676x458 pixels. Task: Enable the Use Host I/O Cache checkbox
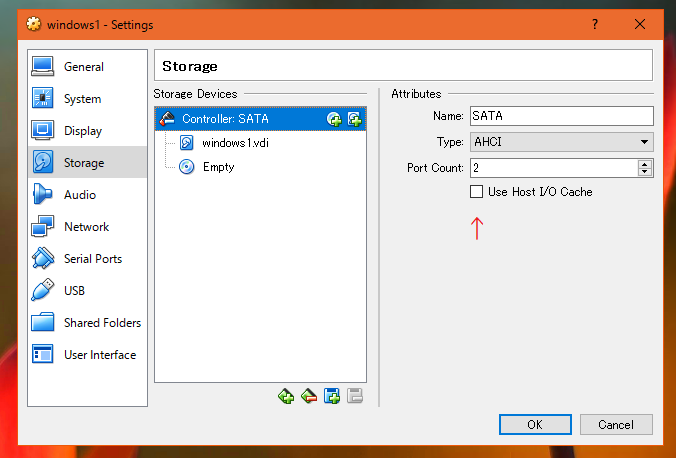476,191
